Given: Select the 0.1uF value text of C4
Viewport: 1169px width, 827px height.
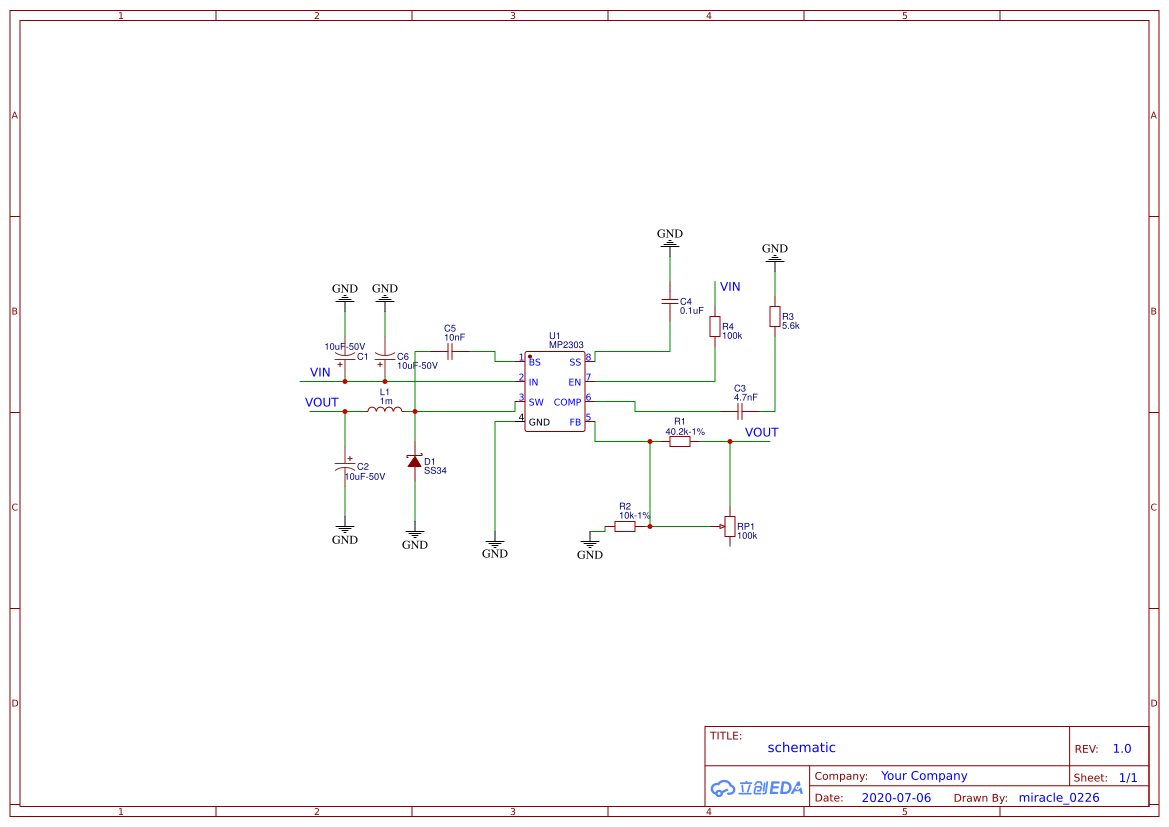Looking at the screenshot, I should point(691,310).
